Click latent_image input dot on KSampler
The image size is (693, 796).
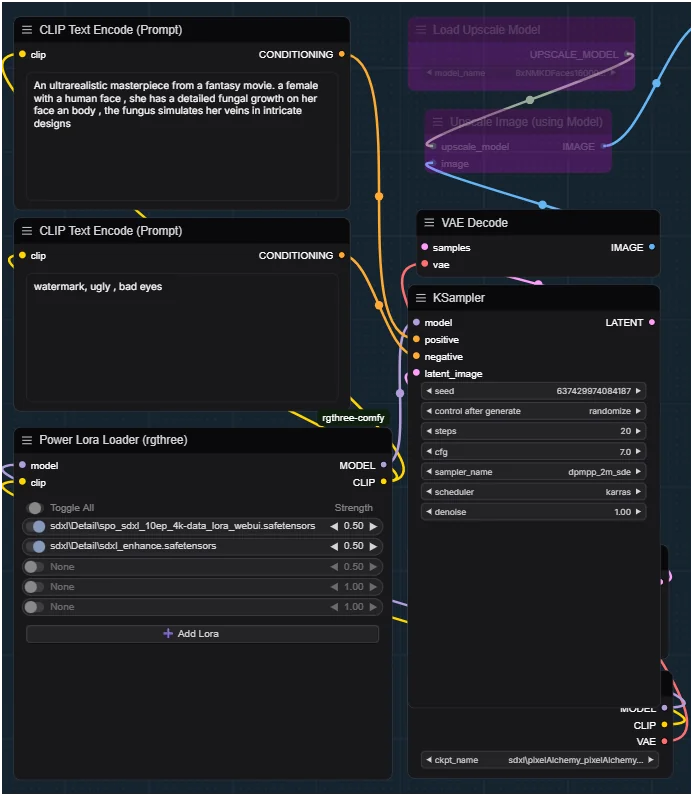[x=416, y=373]
